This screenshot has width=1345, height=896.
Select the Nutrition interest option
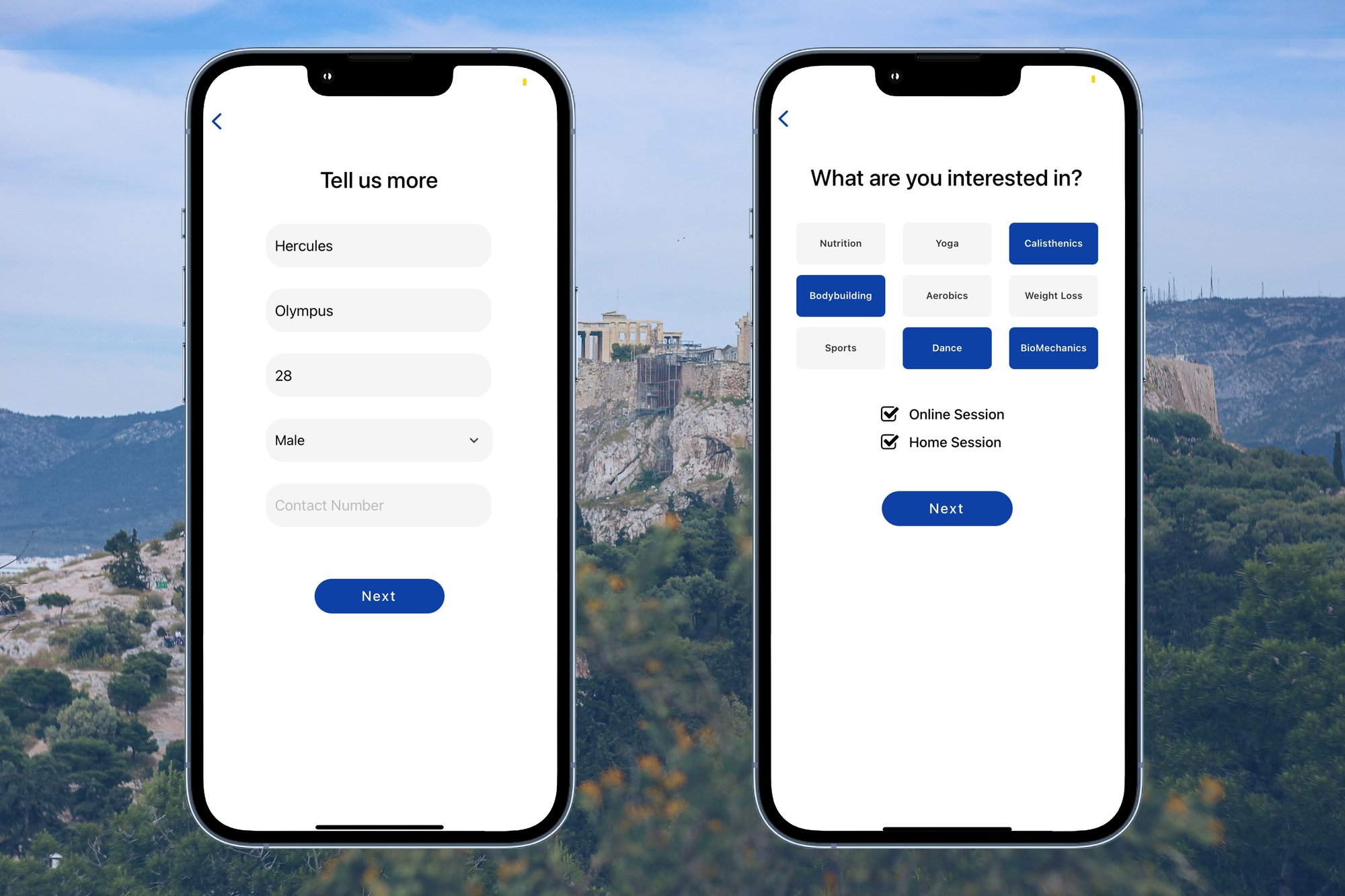(840, 243)
